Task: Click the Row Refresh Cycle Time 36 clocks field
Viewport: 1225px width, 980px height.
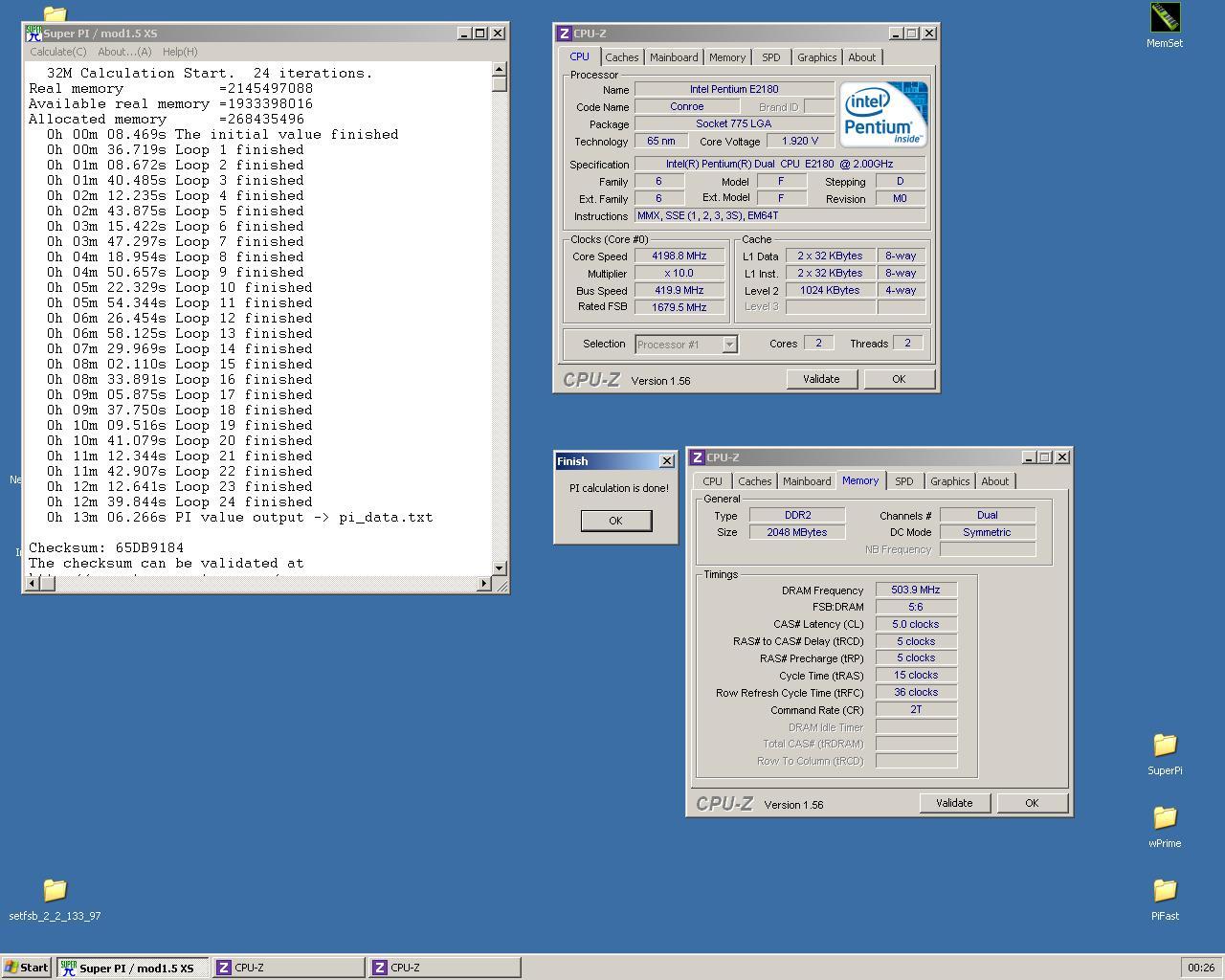Action: point(916,692)
